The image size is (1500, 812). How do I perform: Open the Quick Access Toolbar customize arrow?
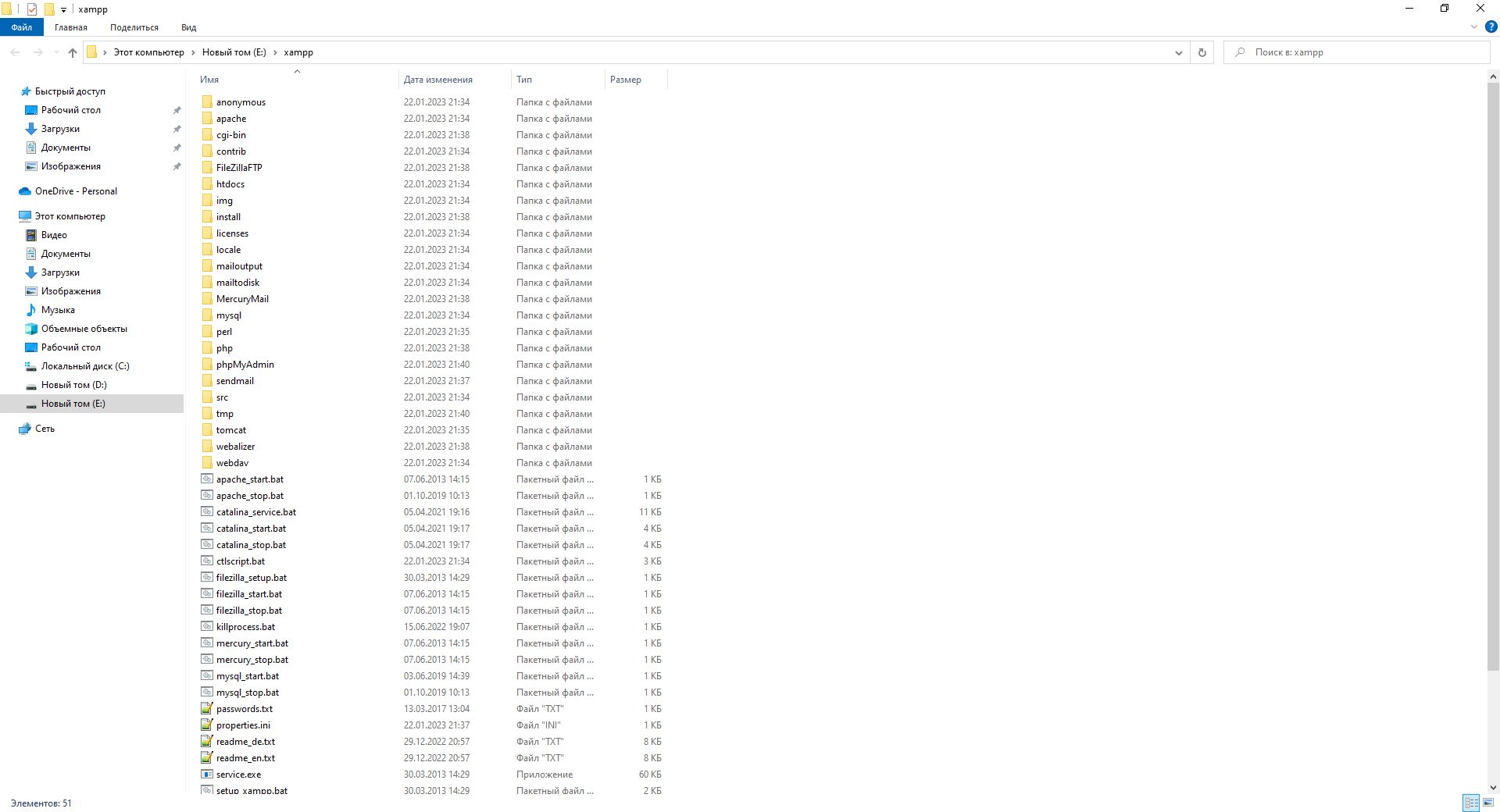[x=63, y=10]
